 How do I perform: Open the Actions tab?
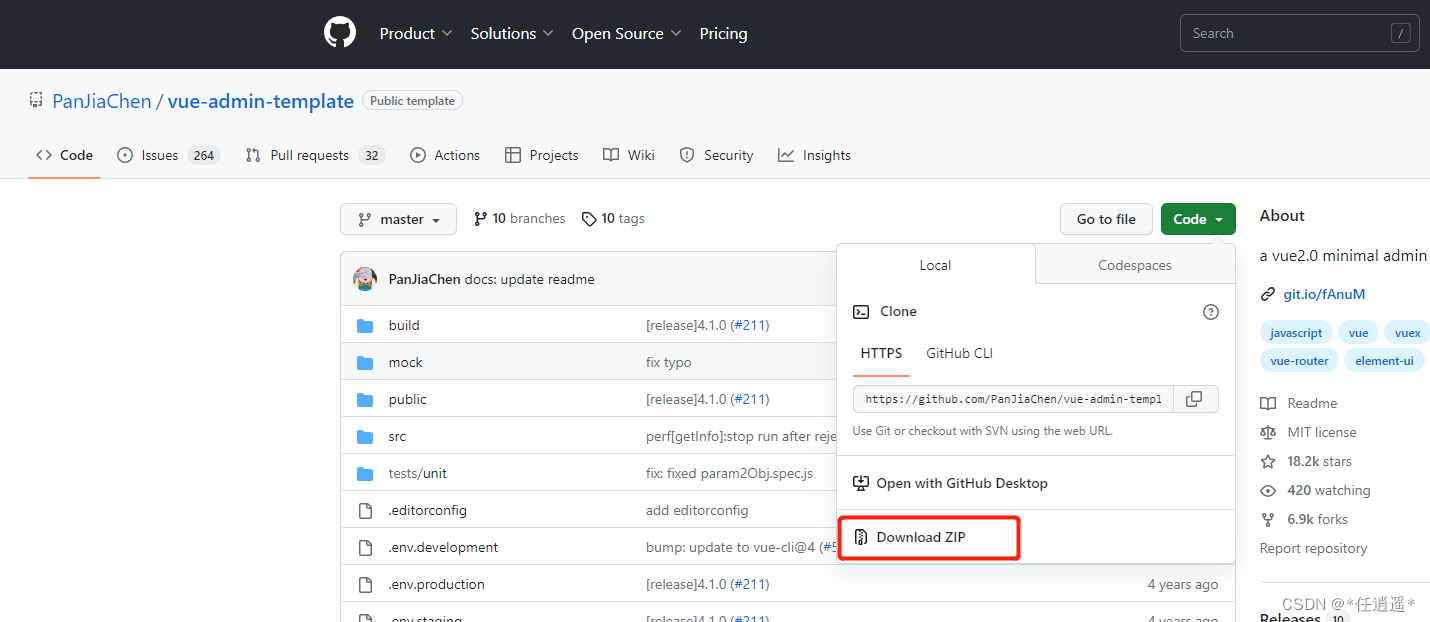tap(445, 155)
